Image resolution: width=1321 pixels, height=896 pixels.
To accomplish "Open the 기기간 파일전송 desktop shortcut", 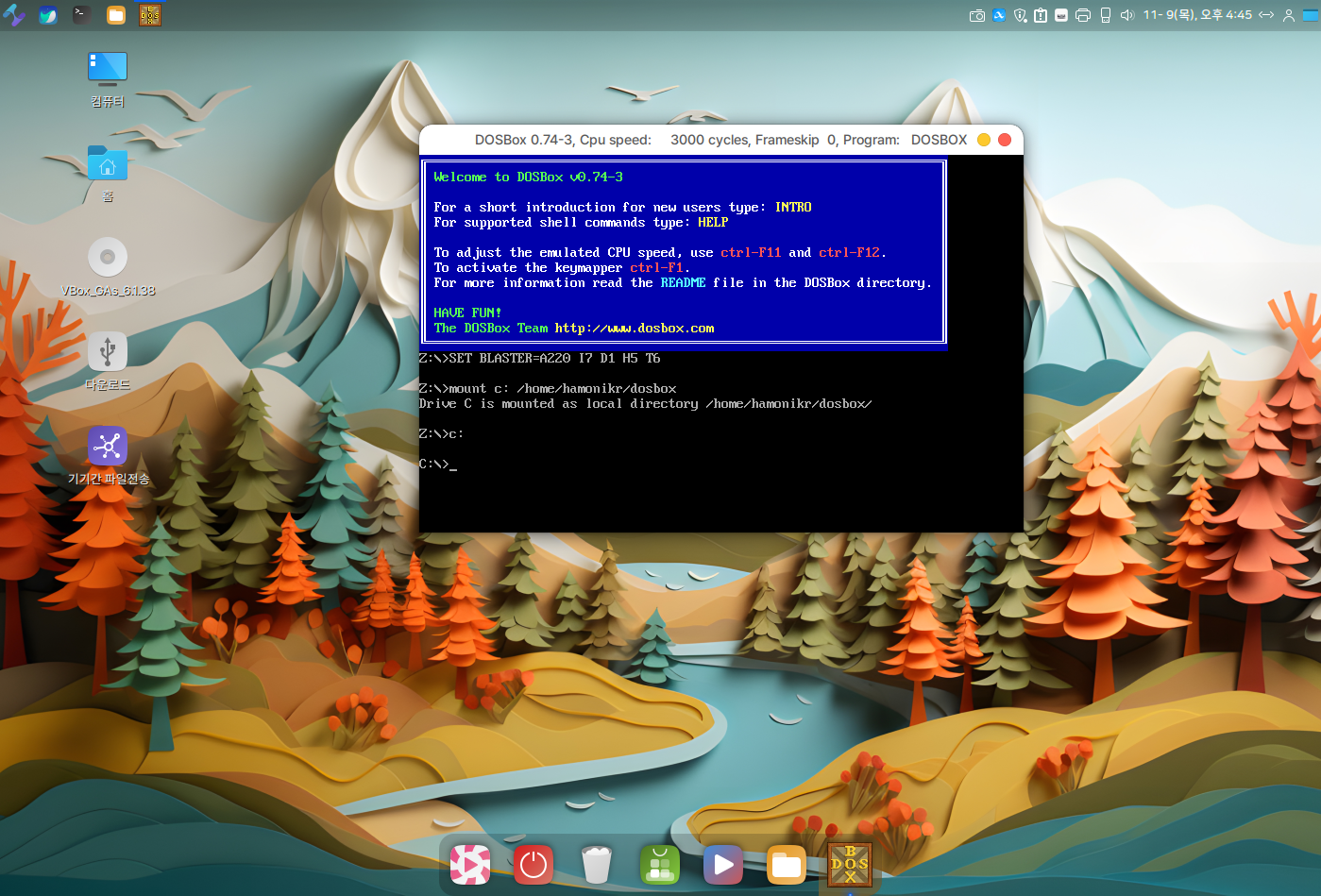I will [x=108, y=447].
